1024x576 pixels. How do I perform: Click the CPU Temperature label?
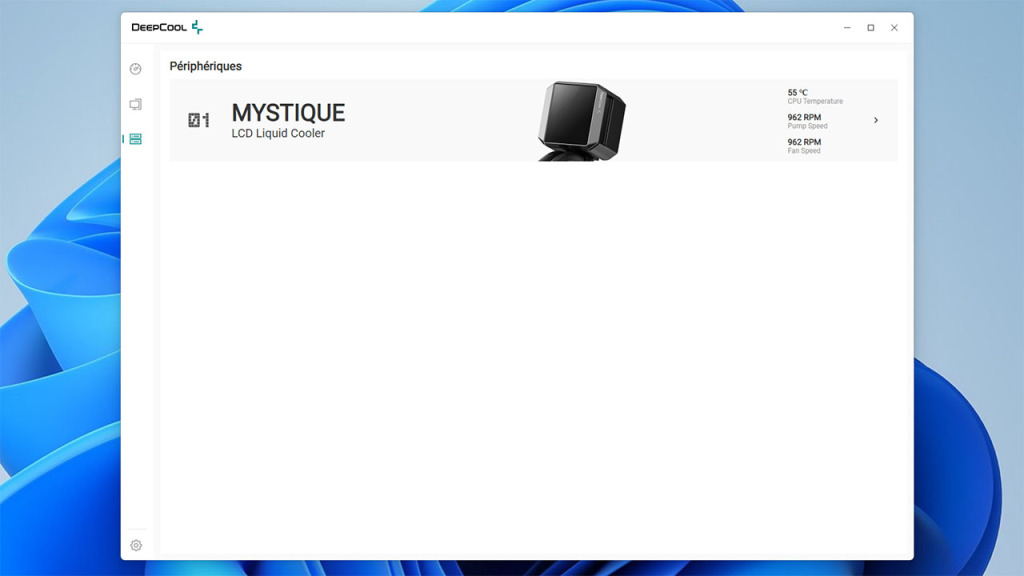click(814, 102)
